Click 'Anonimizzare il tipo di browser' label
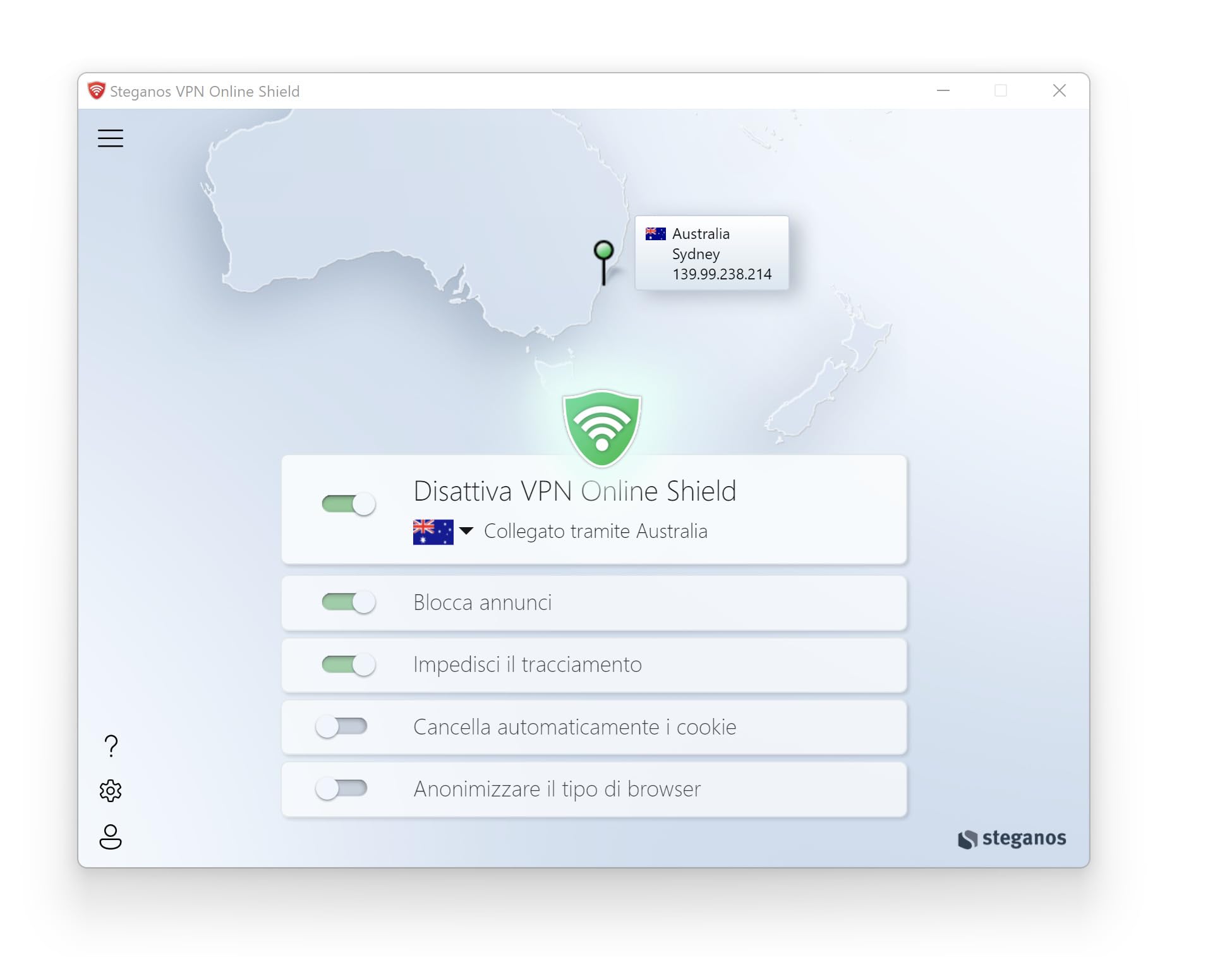 [x=557, y=789]
